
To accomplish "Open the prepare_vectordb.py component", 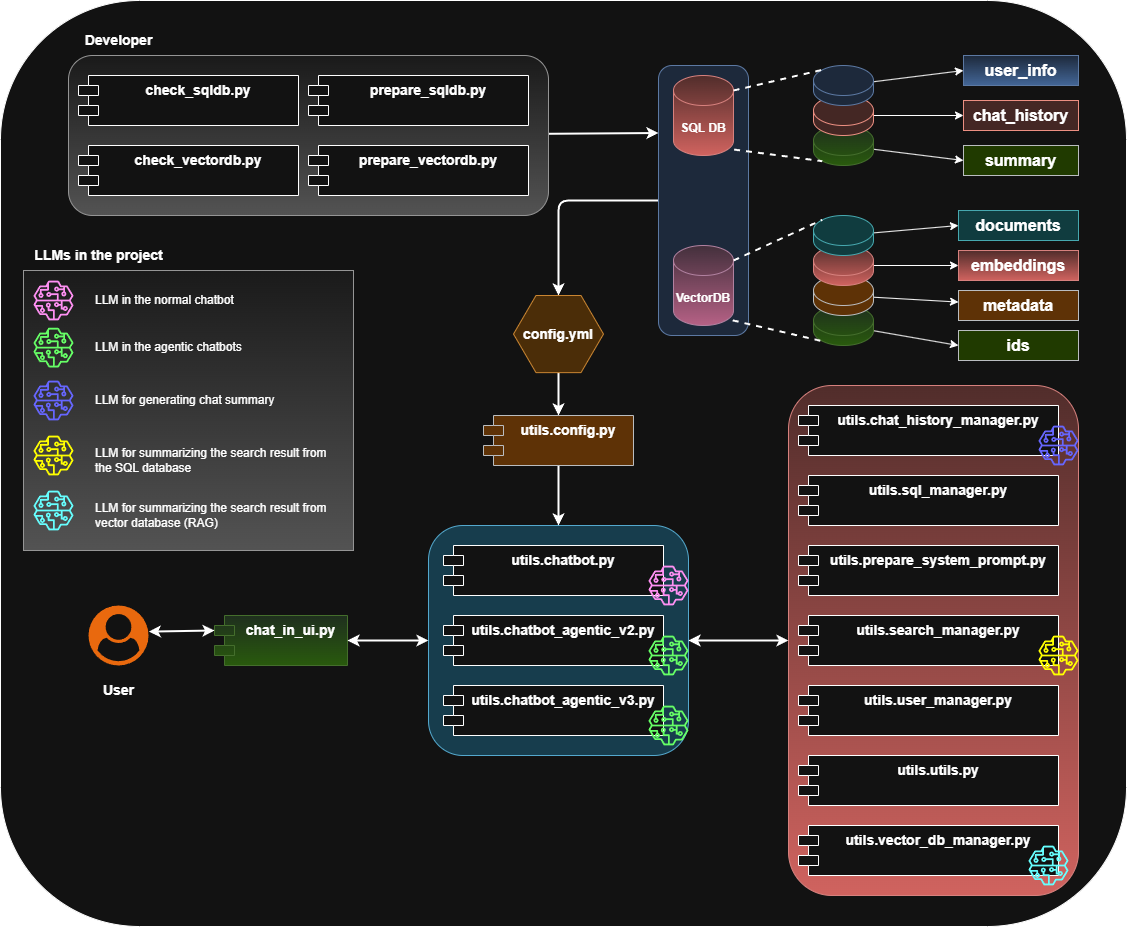I will coord(428,170).
